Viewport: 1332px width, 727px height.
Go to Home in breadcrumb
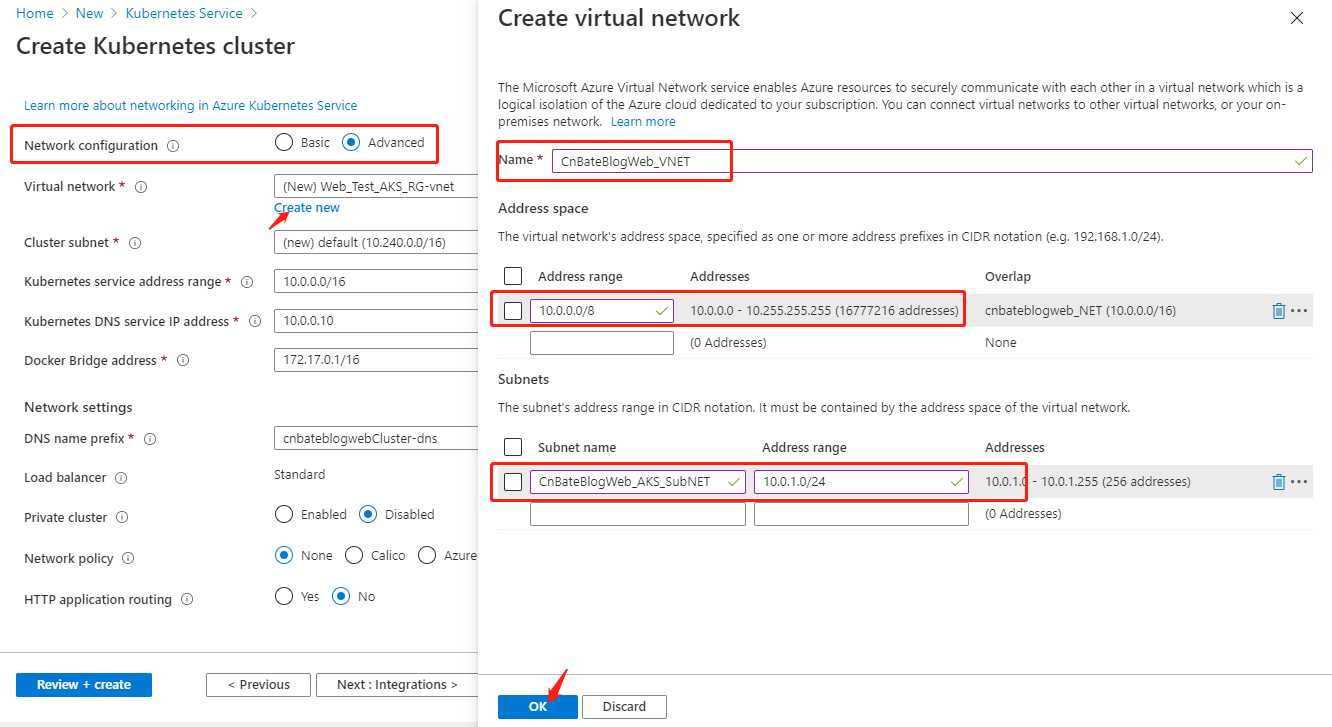(x=35, y=13)
